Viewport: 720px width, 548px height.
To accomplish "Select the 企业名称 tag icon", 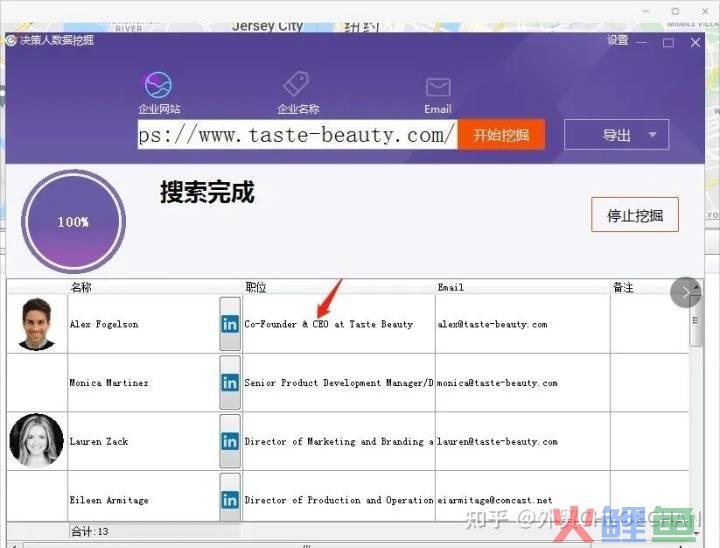I will click(296, 84).
